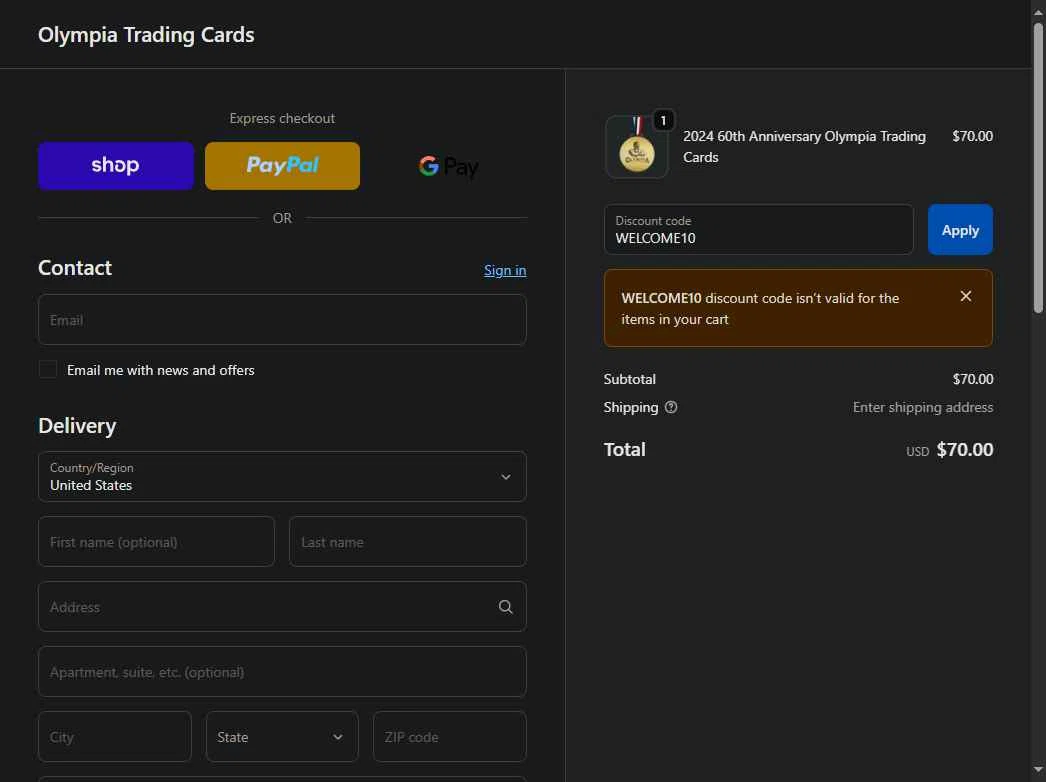Click the Discount code field containing WELCOME10
The image size is (1046, 782).
[x=758, y=230]
